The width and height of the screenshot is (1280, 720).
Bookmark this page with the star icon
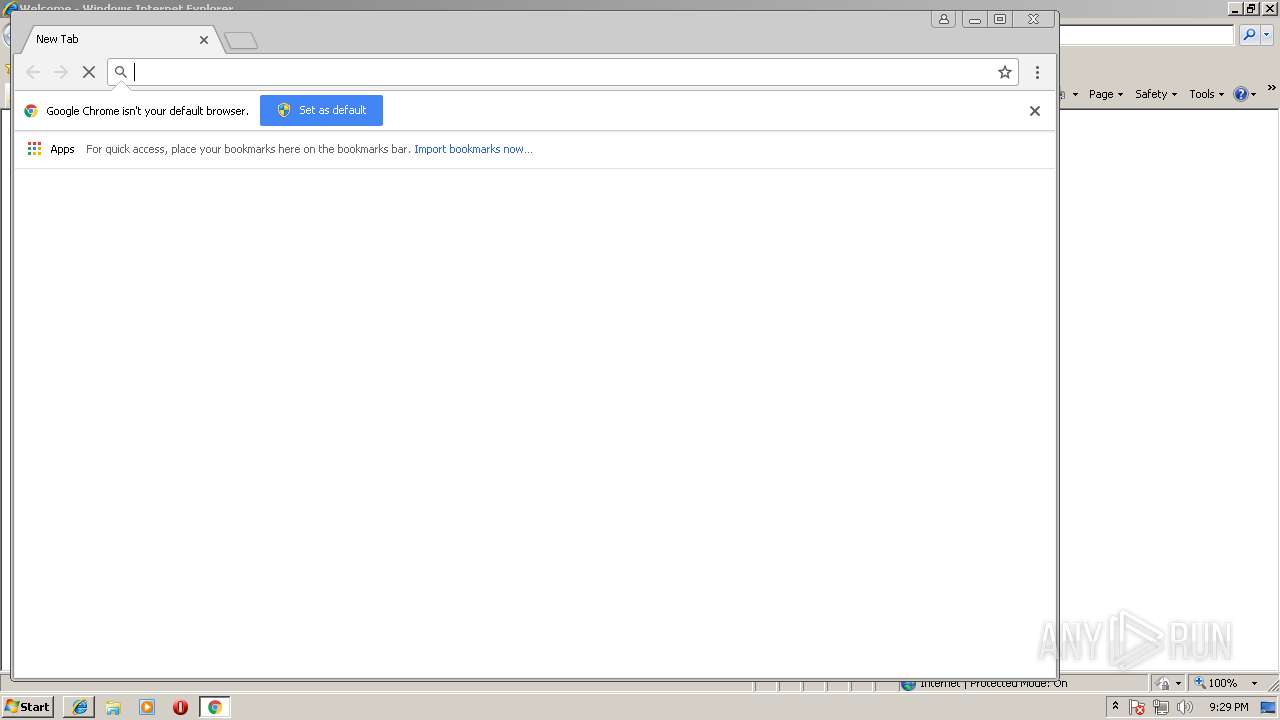(1005, 72)
